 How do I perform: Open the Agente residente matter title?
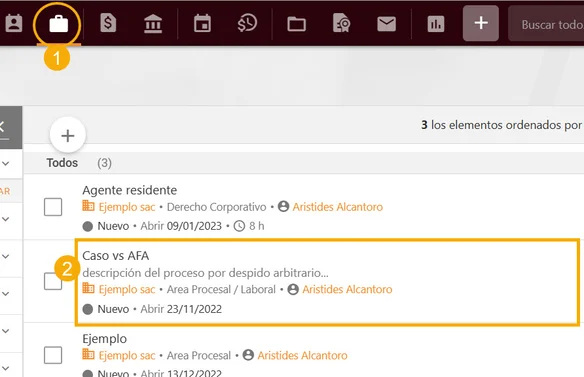tap(130, 190)
